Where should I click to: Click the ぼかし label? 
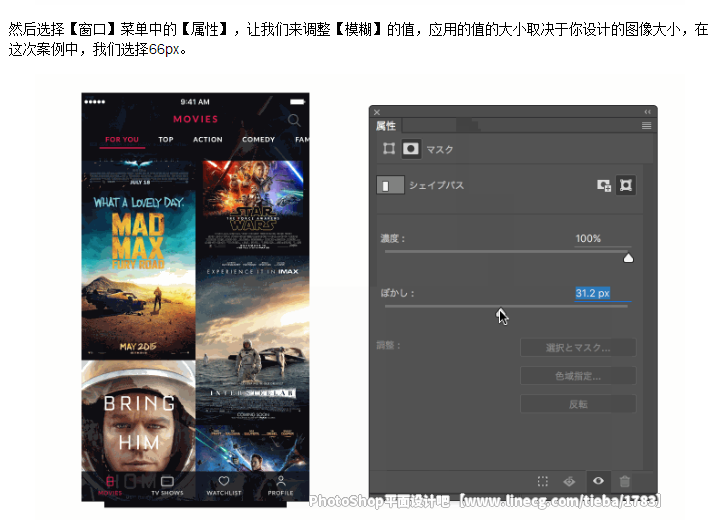[x=397, y=293]
